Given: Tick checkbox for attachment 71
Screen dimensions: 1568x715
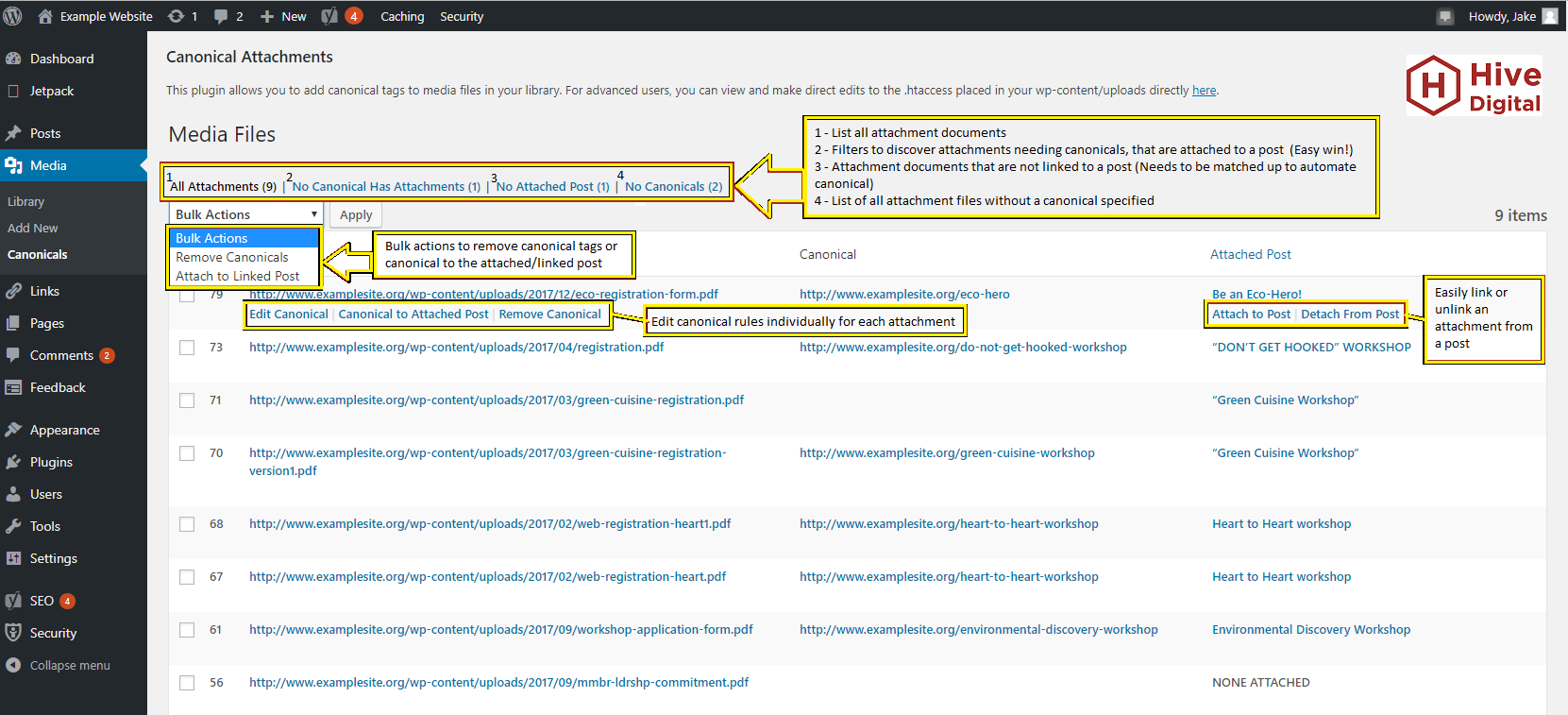Looking at the screenshot, I should [x=187, y=400].
